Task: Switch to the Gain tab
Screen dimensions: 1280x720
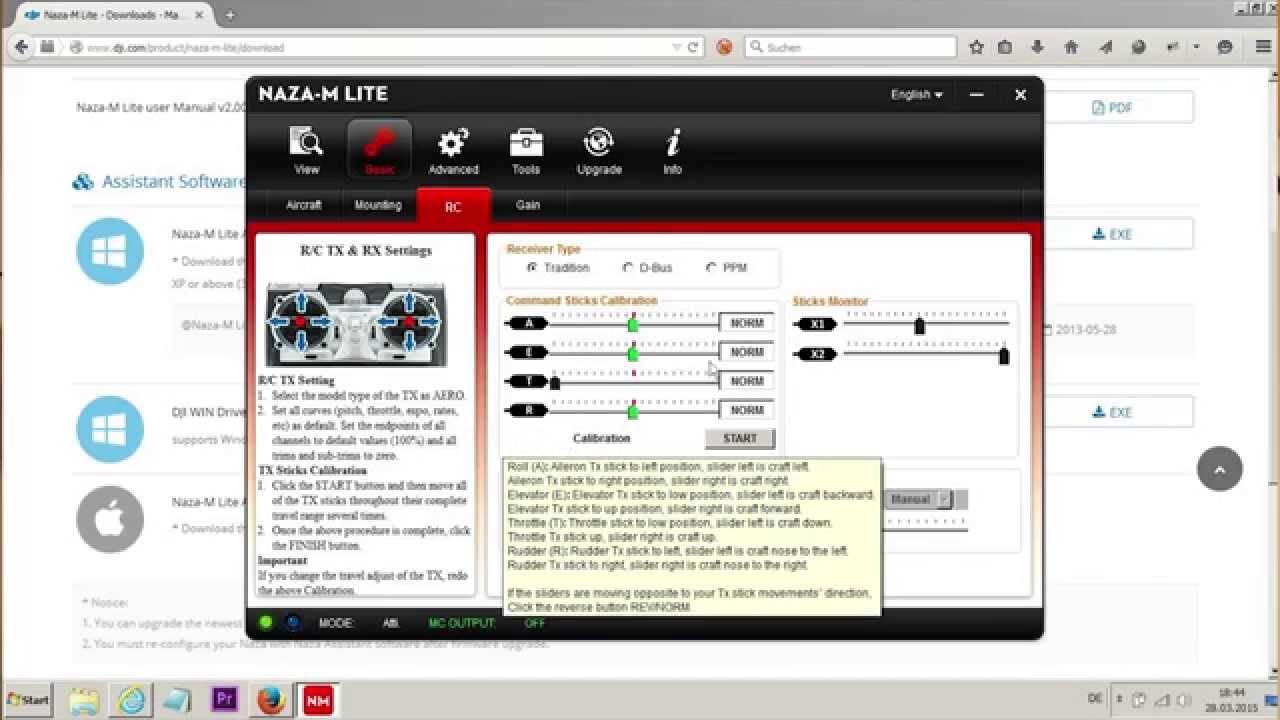Action: pyautogui.click(x=528, y=205)
